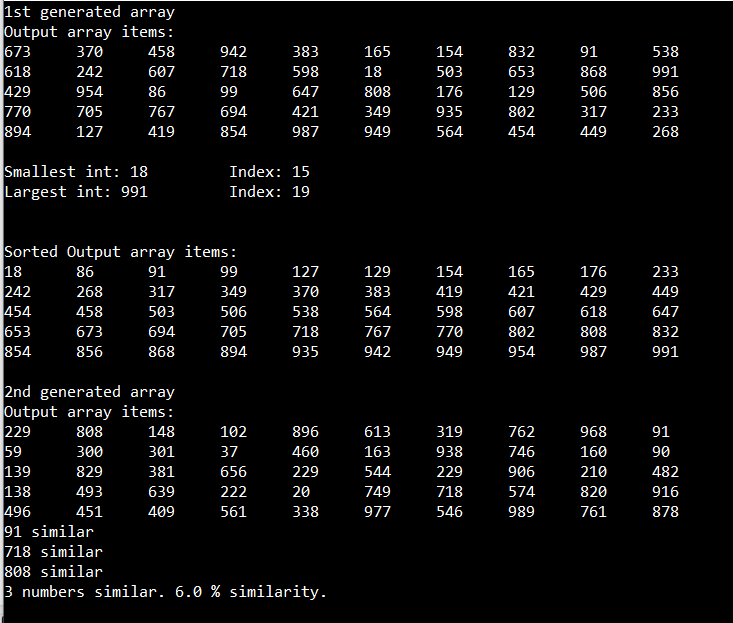
Task: Click 718 in the sorted array
Action: click(x=305, y=332)
